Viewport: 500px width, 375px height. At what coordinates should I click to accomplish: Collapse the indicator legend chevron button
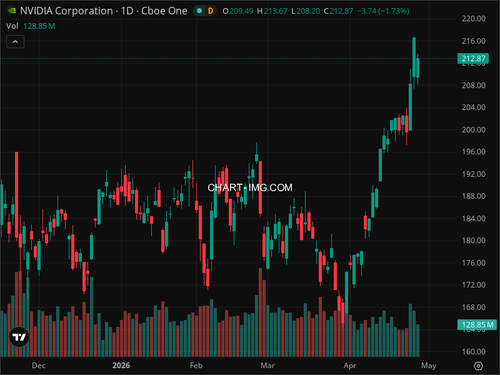tap(15, 42)
